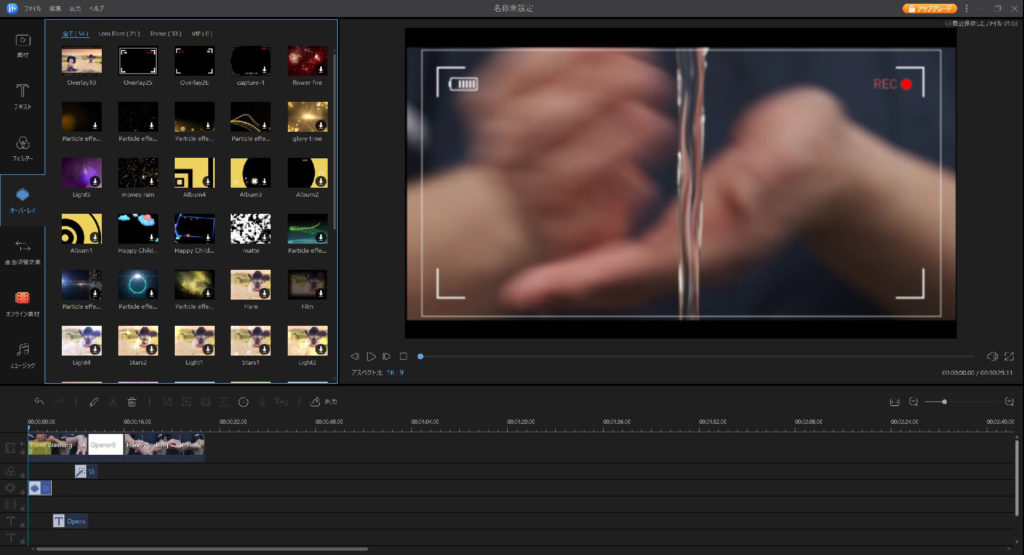Viewport: 1024px width, 555px height.
Task: Stop the preview playback
Action: tap(404, 357)
